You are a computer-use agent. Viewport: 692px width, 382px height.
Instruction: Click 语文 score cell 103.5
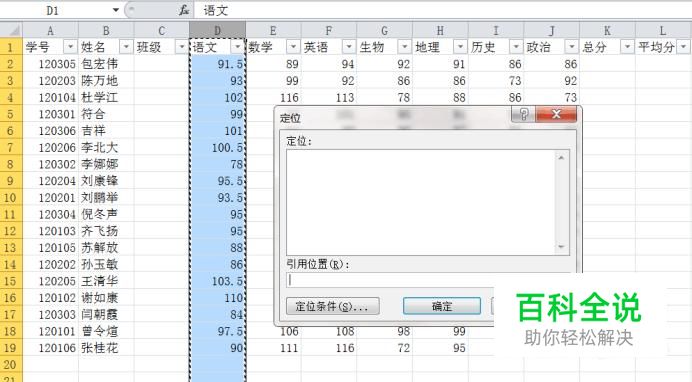[218, 281]
